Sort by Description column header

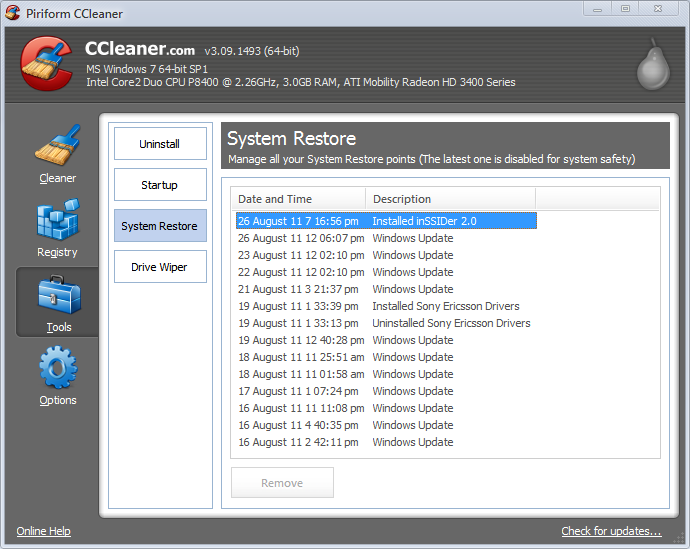[x=451, y=199]
